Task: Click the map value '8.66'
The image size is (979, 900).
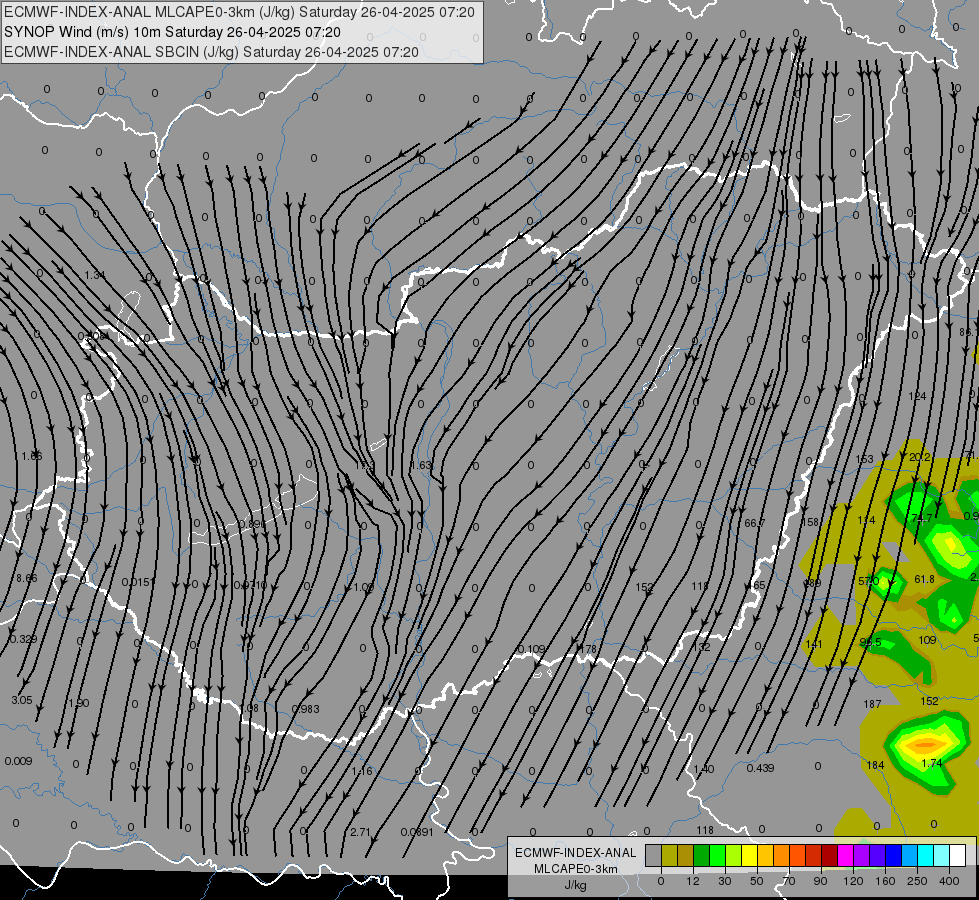Action: pyautogui.click(x=27, y=578)
